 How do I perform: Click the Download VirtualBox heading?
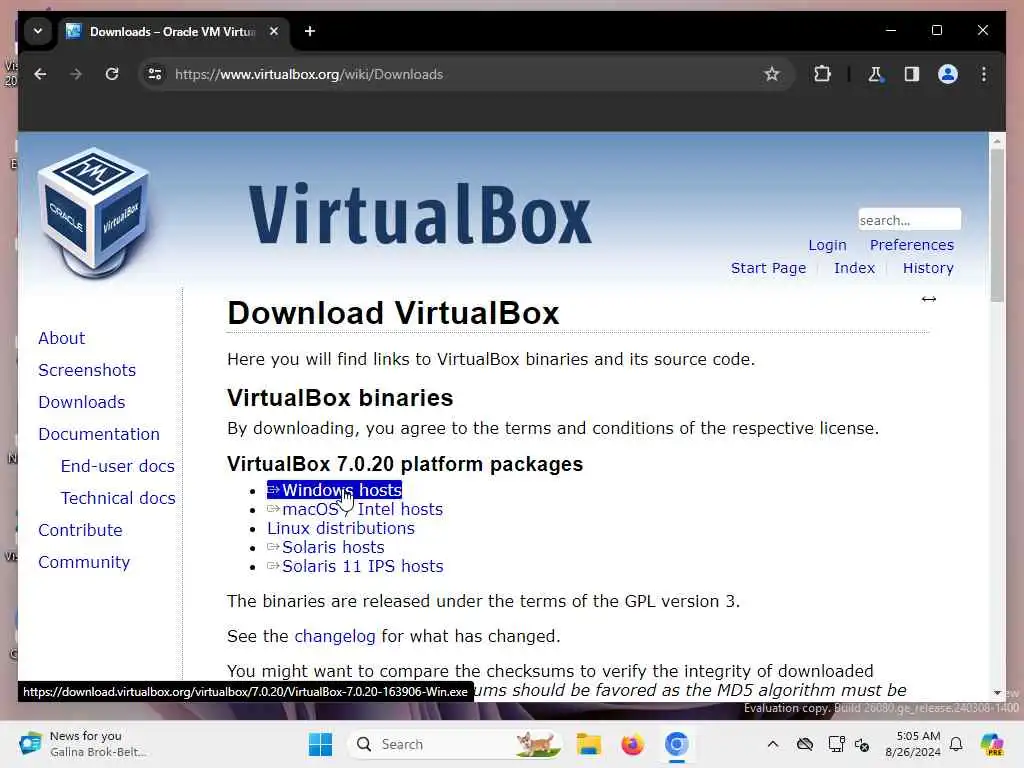point(393,313)
